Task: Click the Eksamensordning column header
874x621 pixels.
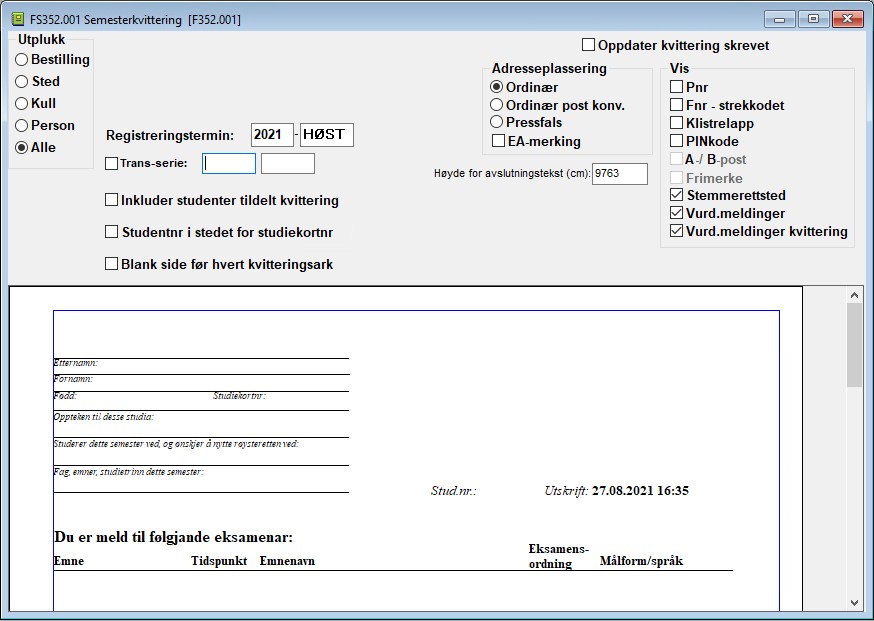Action: click(x=559, y=556)
